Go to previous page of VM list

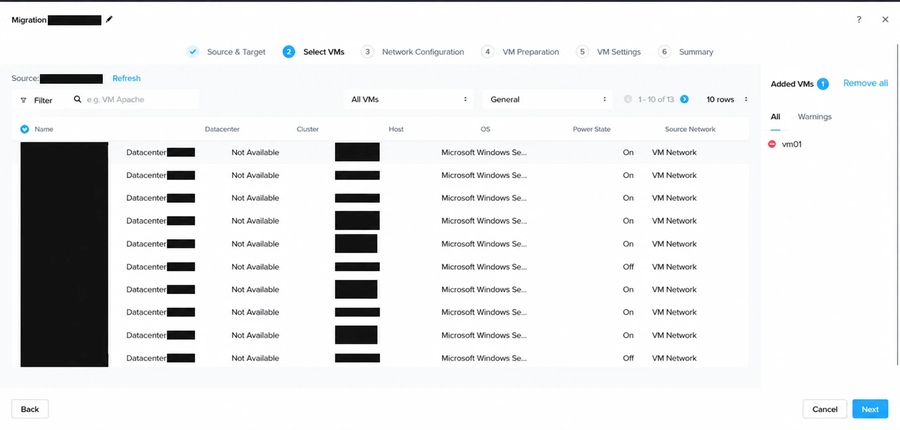click(x=628, y=99)
